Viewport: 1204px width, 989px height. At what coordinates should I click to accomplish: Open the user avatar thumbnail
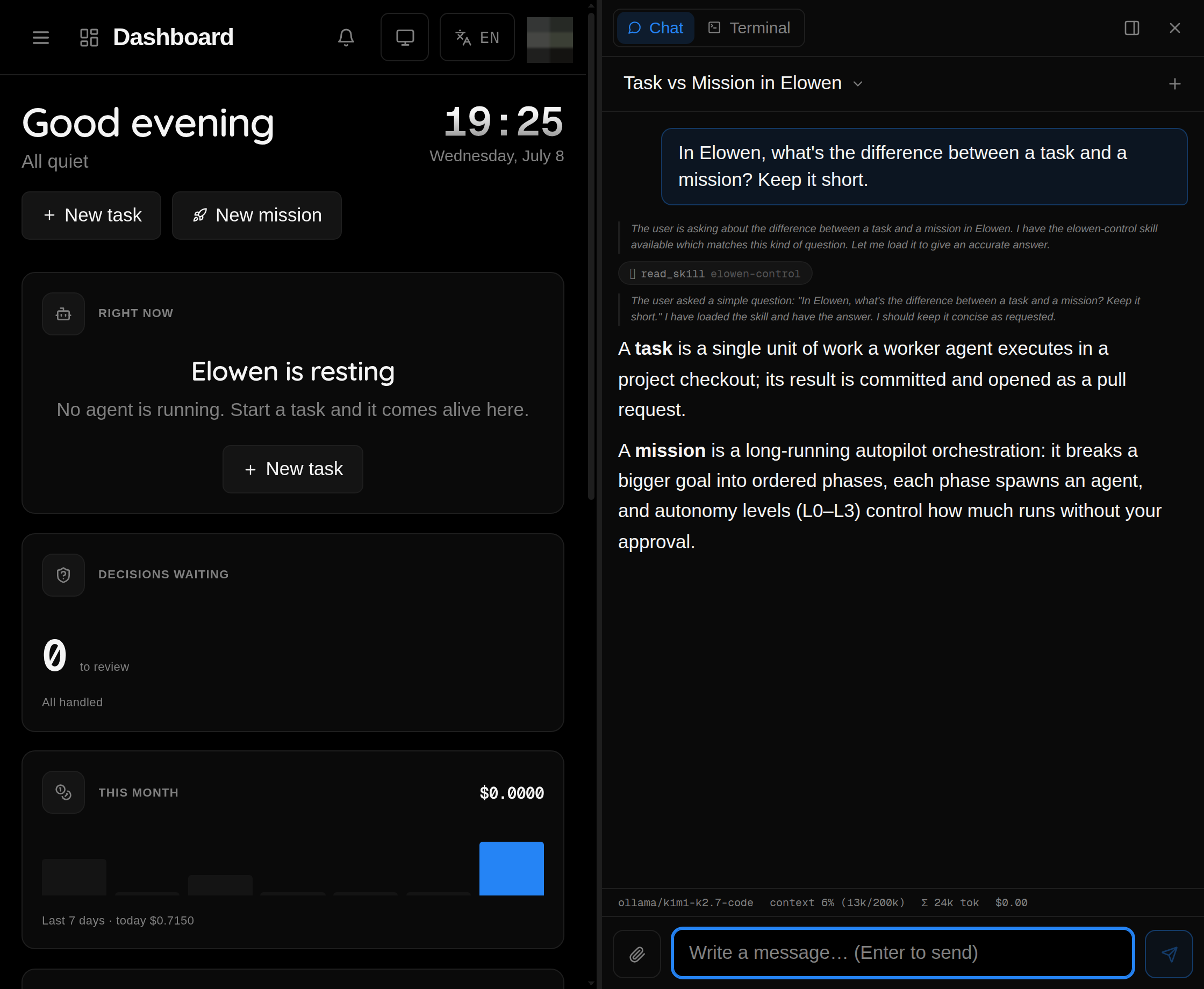click(x=550, y=39)
